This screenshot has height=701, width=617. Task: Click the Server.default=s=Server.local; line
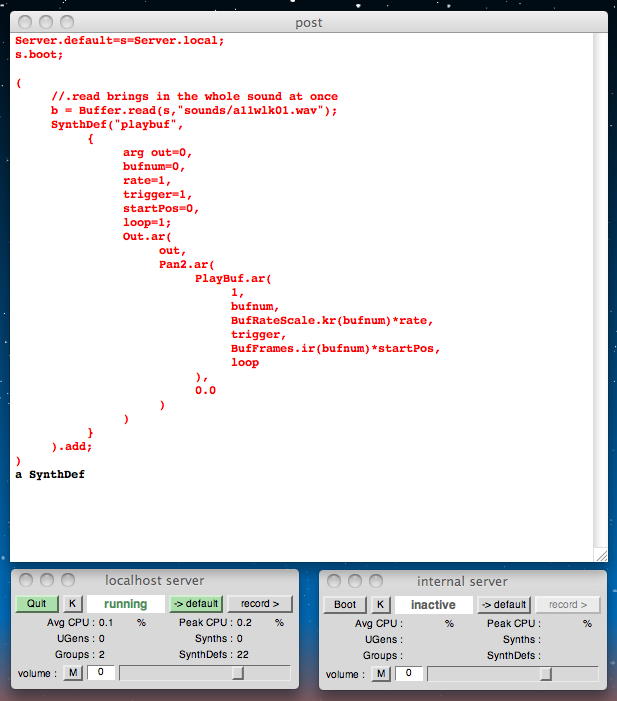[x=119, y=40]
